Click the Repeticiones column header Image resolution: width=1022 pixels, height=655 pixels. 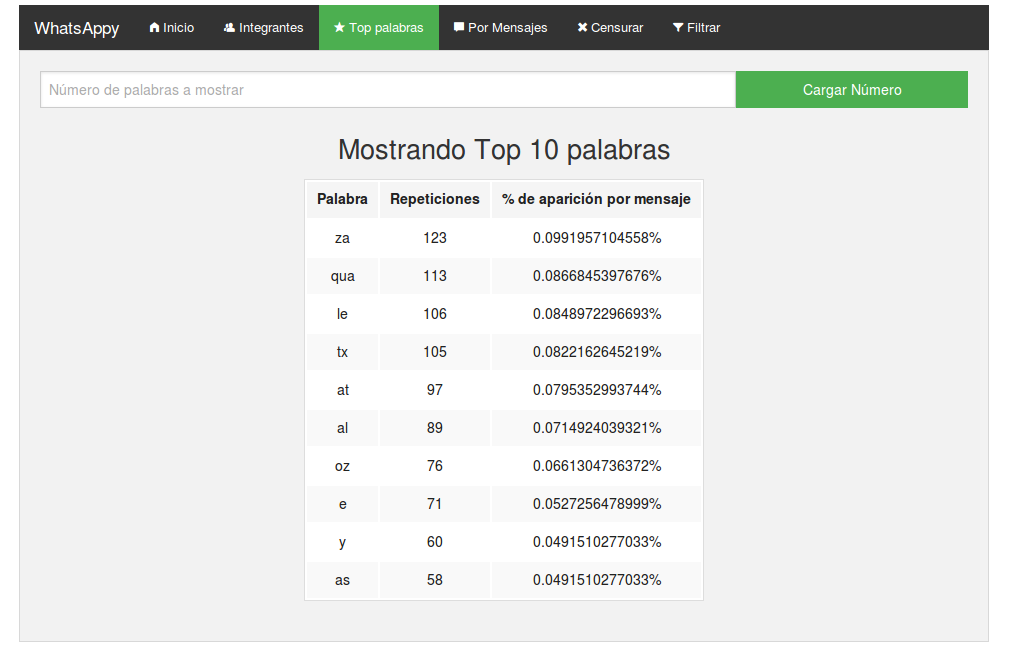point(434,199)
